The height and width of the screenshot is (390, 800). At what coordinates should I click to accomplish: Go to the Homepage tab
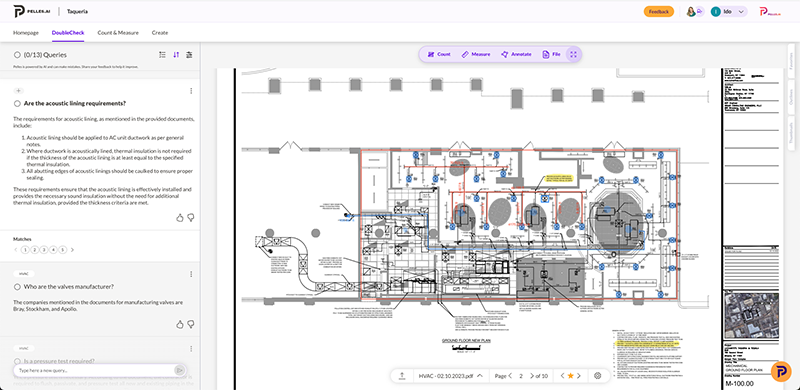[26, 33]
